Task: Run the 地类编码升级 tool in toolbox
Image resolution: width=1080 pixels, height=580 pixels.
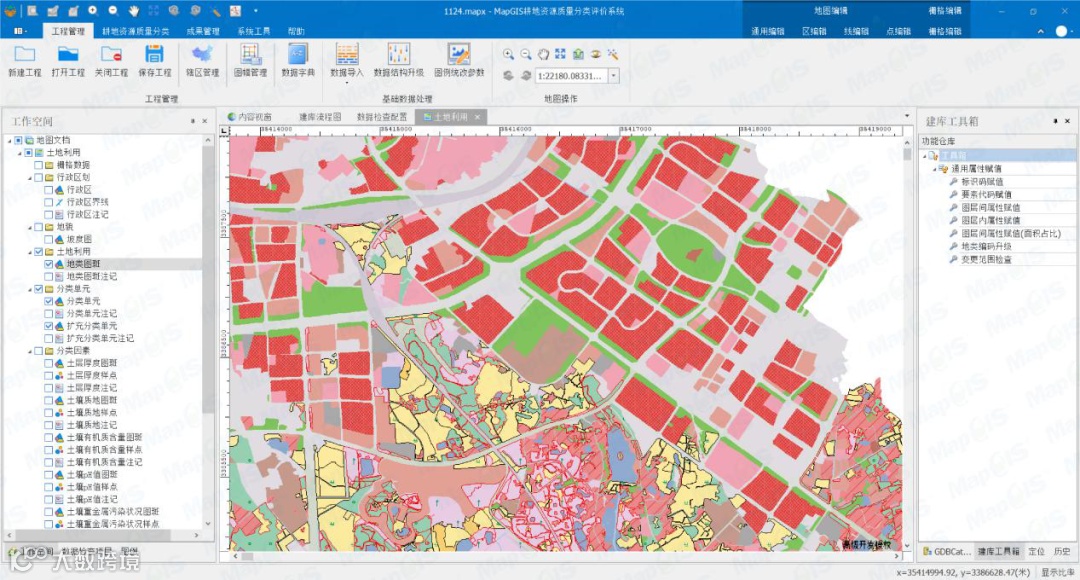Action: [986, 247]
